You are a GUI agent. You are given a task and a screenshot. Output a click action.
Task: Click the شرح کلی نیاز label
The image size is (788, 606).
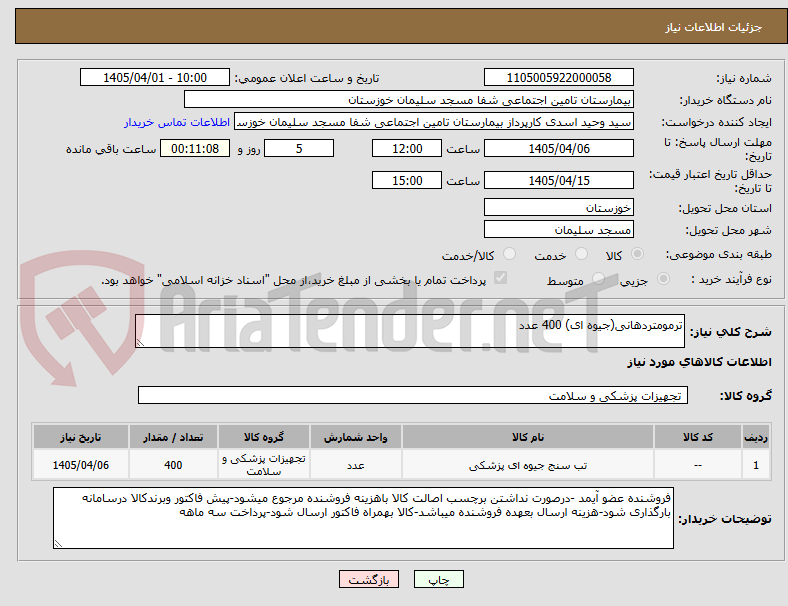click(x=730, y=332)
